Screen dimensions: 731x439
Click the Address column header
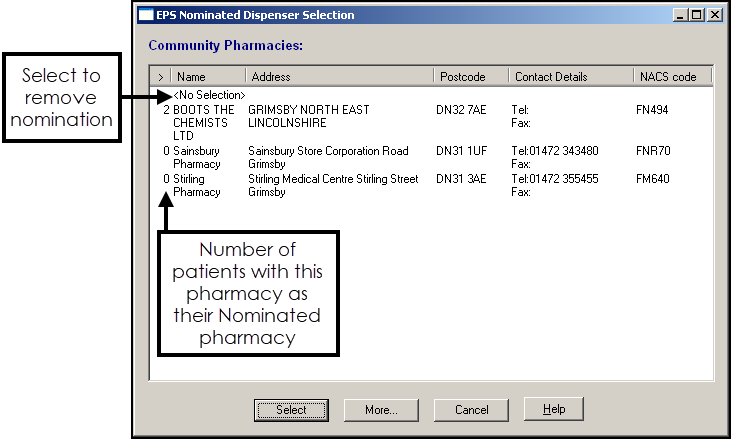click(340, 77)
